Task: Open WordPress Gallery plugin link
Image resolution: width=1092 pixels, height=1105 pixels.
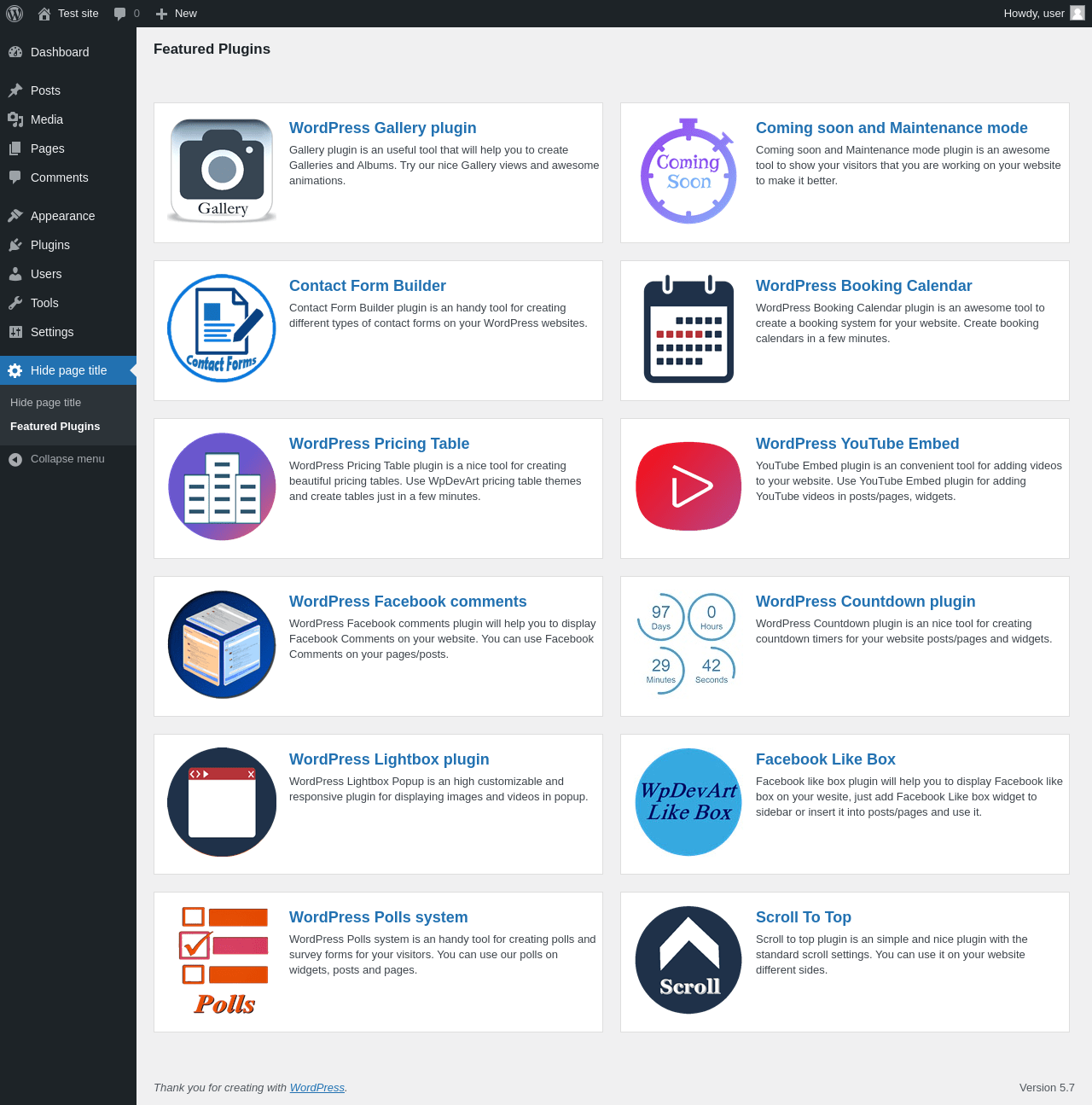Action: point(383,128)
